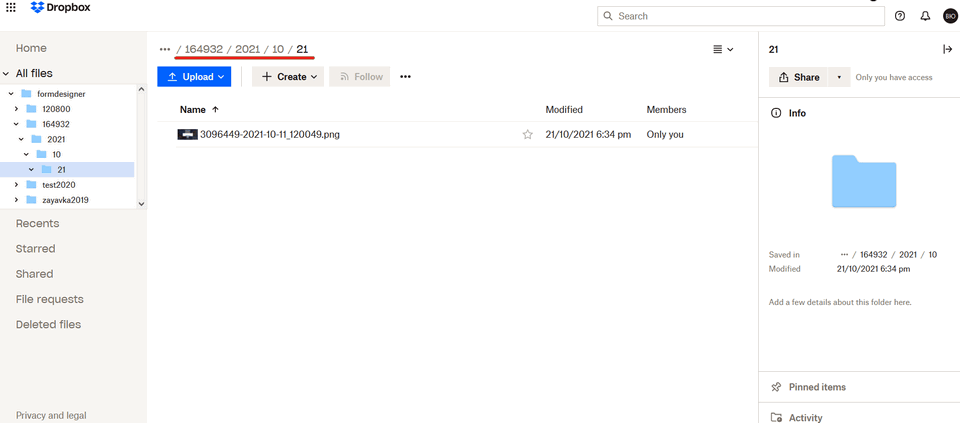The height and width of the screenshot is (423, 960).
Task: Change the list view layout dropdown
Action: click(722, 49)
